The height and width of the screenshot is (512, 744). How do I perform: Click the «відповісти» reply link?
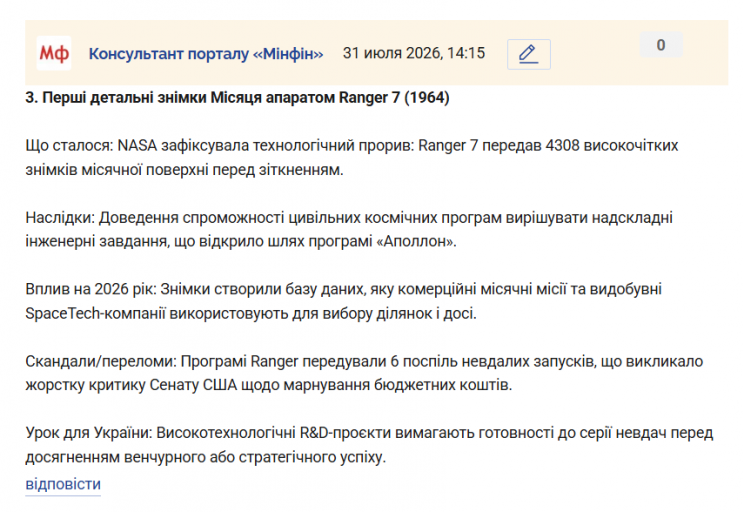[63, 484]
